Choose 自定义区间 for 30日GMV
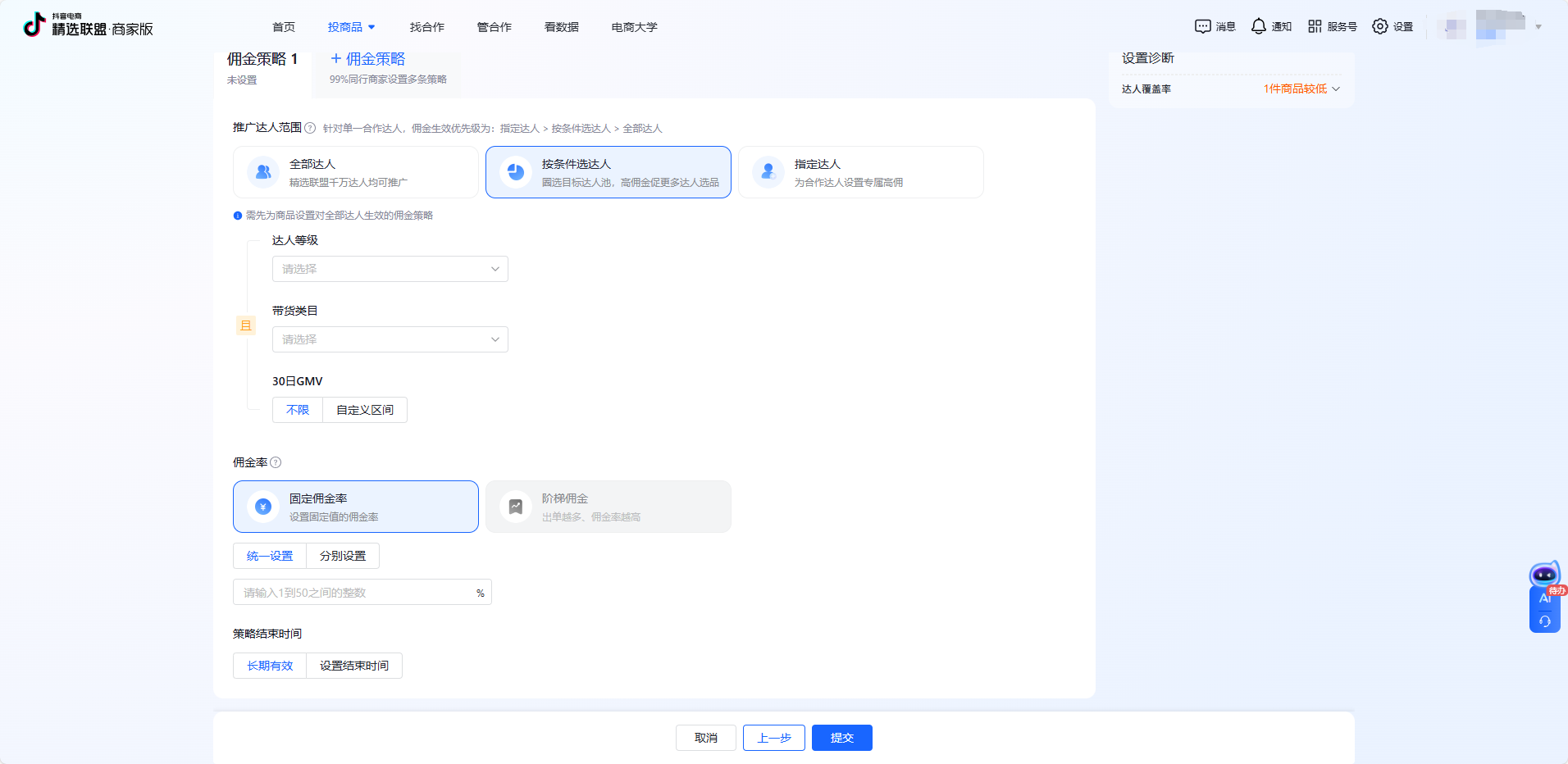This screenshot has height=764, width=1568. [x=365, y=410]
